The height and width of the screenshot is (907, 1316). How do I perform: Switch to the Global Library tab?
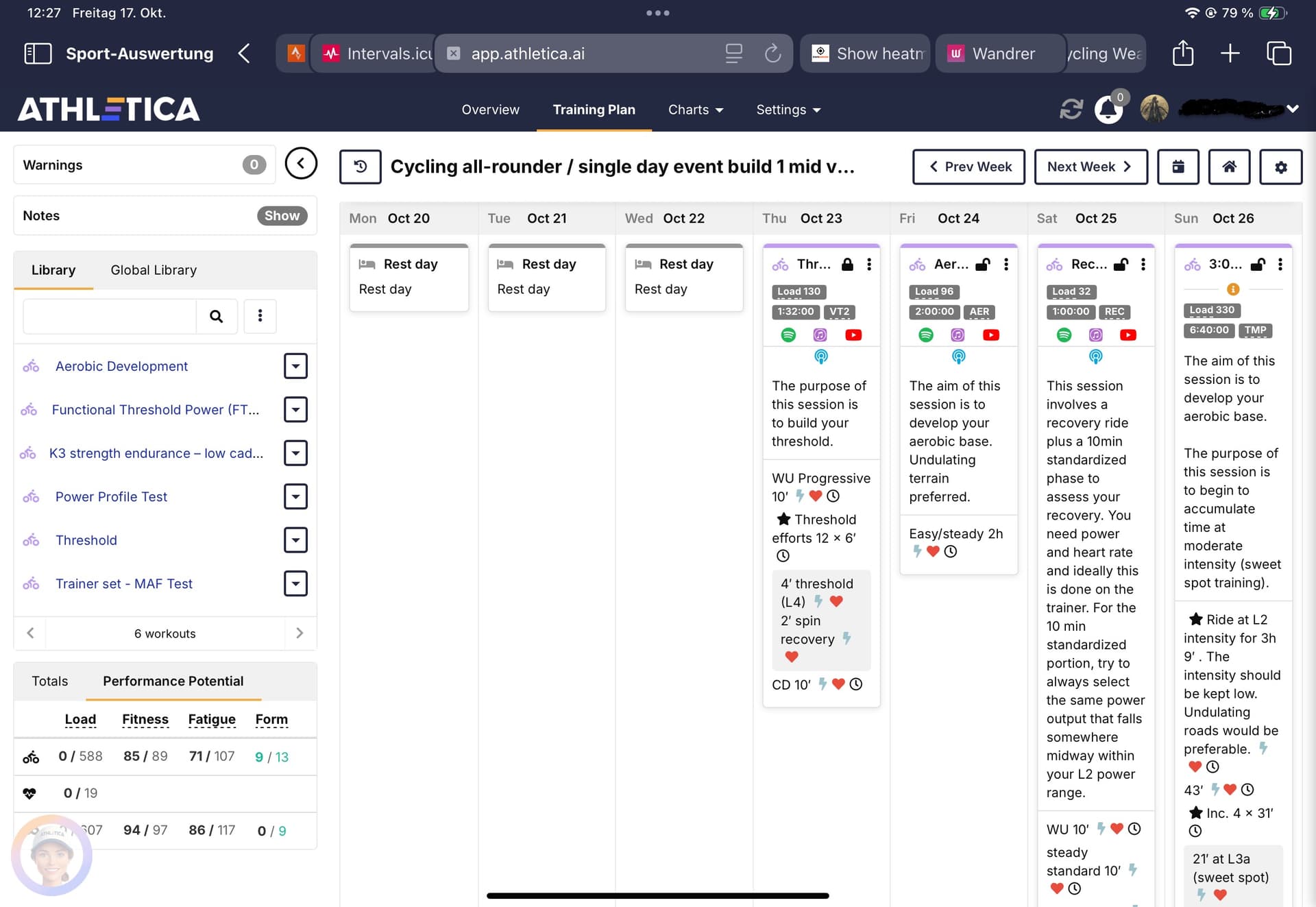[154, 270]
